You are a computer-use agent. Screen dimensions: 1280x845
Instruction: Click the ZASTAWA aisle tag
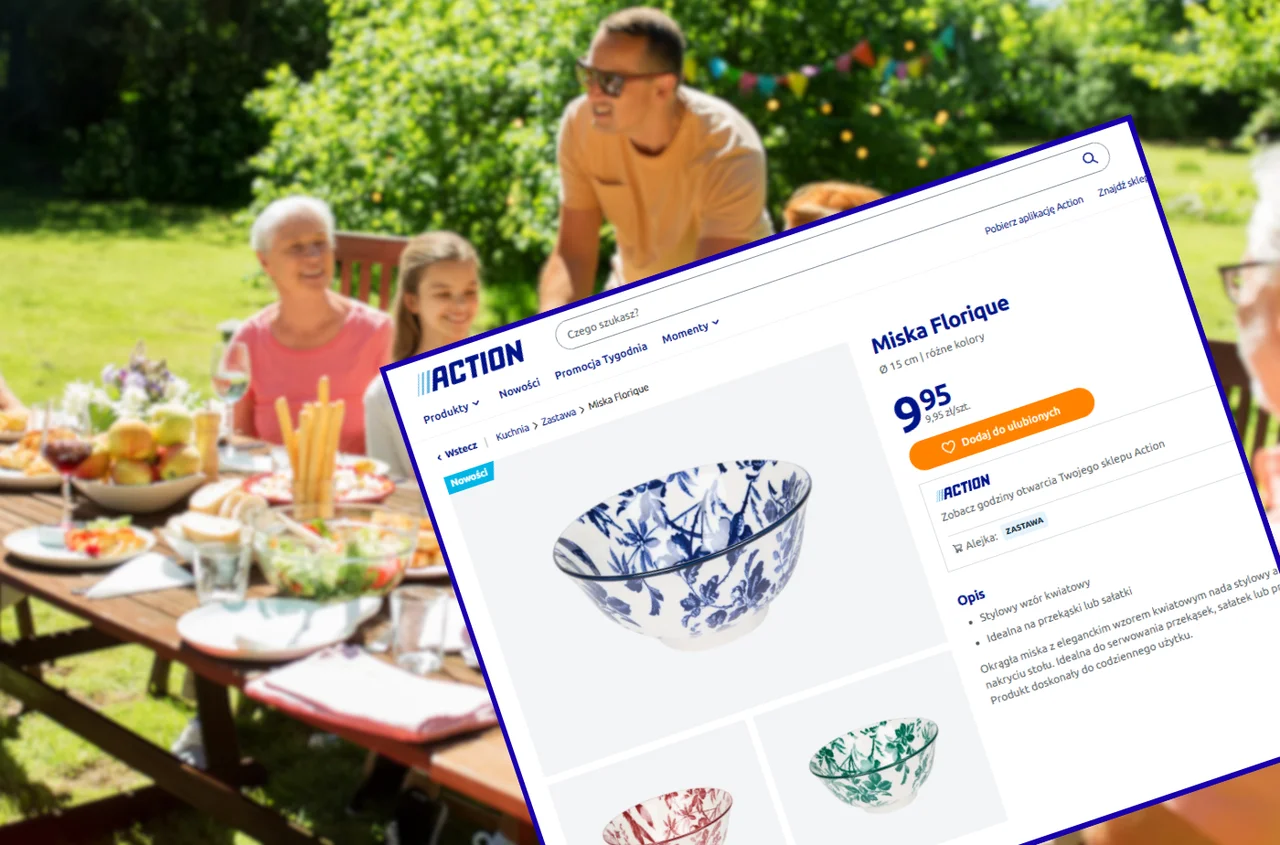[x=1024, y=524]
